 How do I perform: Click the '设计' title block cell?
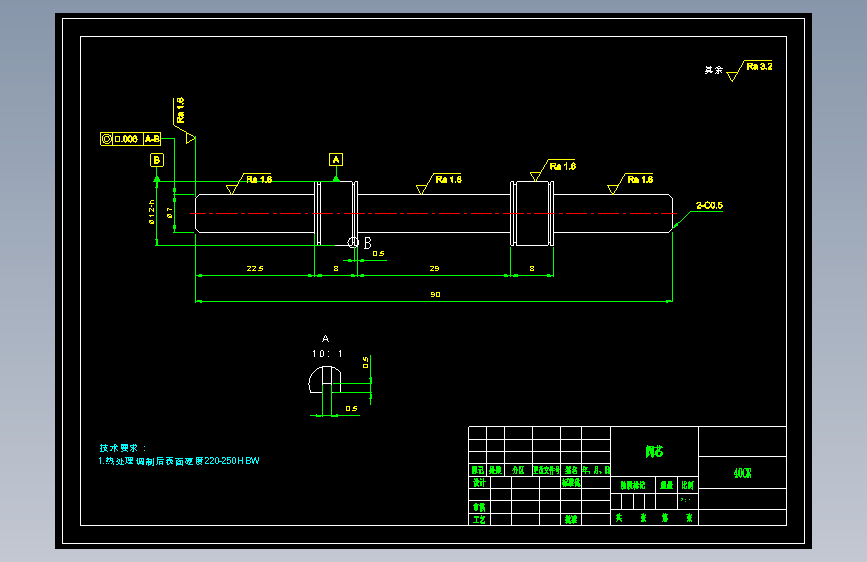(x=479, y=483)
